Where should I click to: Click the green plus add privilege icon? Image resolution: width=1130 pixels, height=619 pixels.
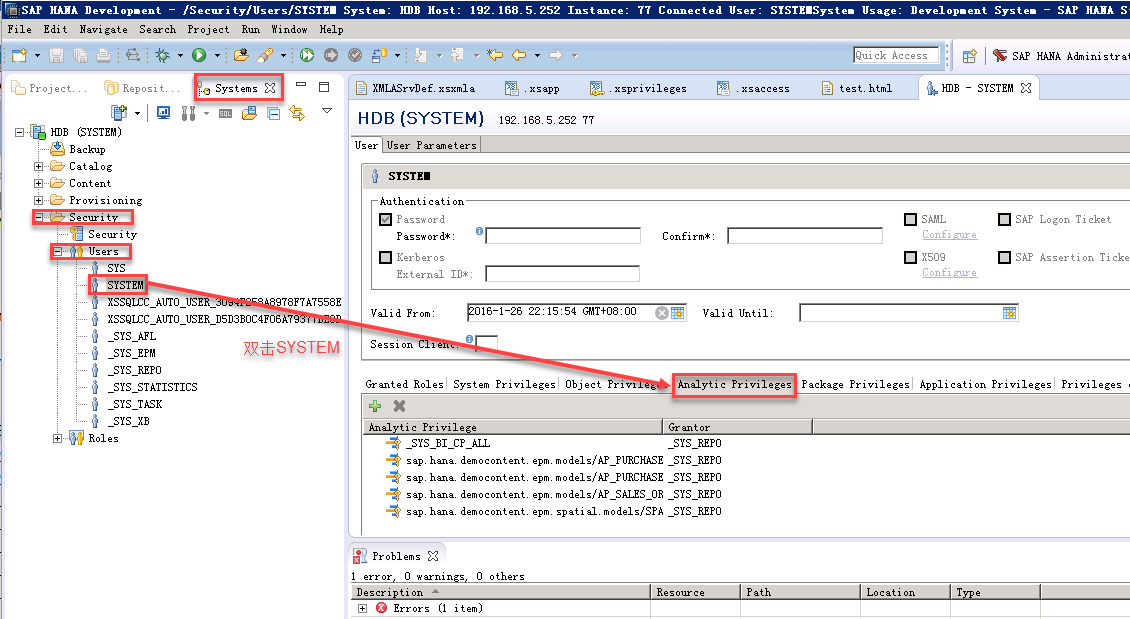[x=375, y=406]
